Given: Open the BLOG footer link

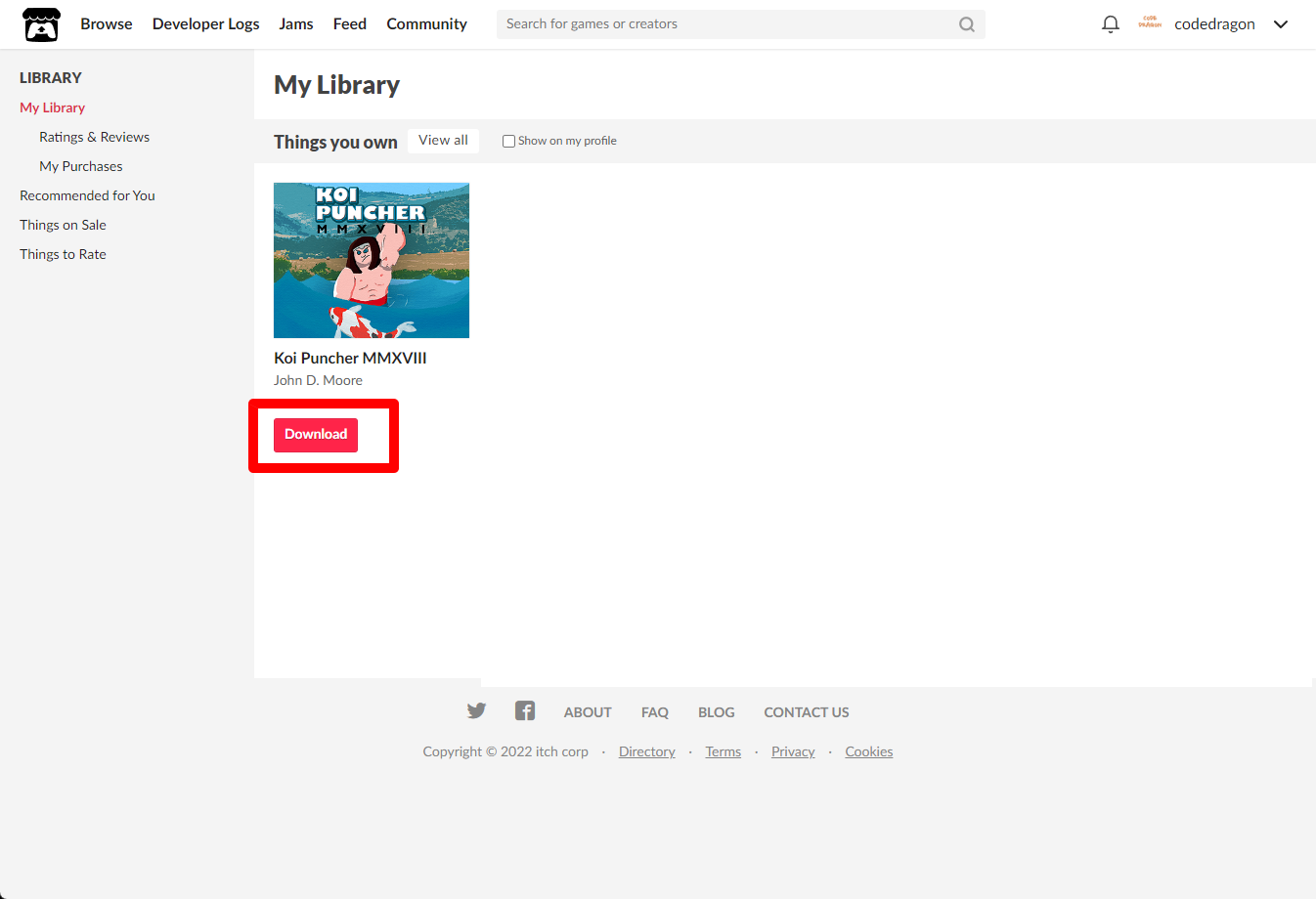Looking at the screenshot, I should tap(717, 712).
